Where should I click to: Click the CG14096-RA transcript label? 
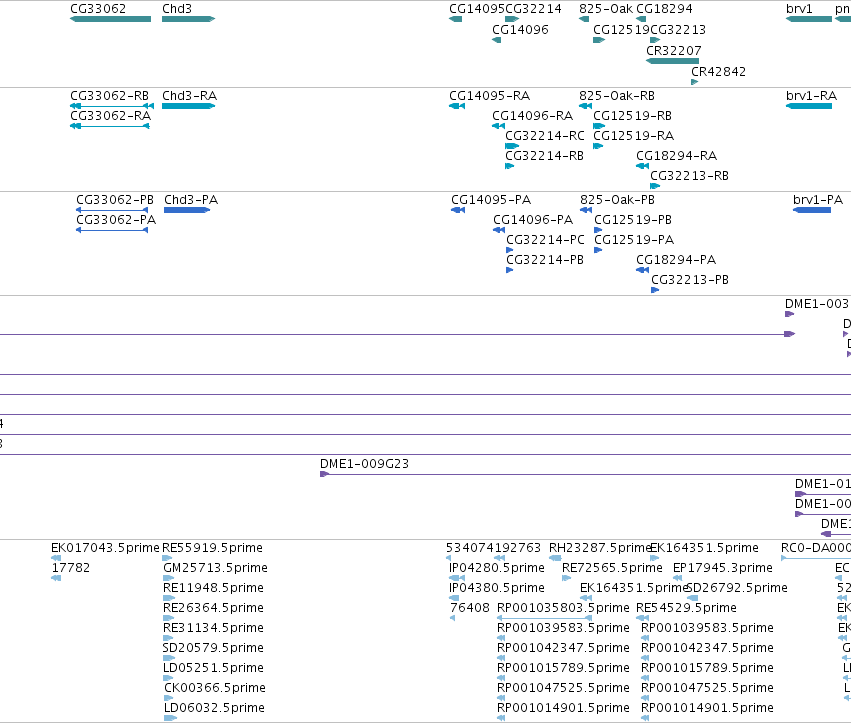tap(532, 116)
